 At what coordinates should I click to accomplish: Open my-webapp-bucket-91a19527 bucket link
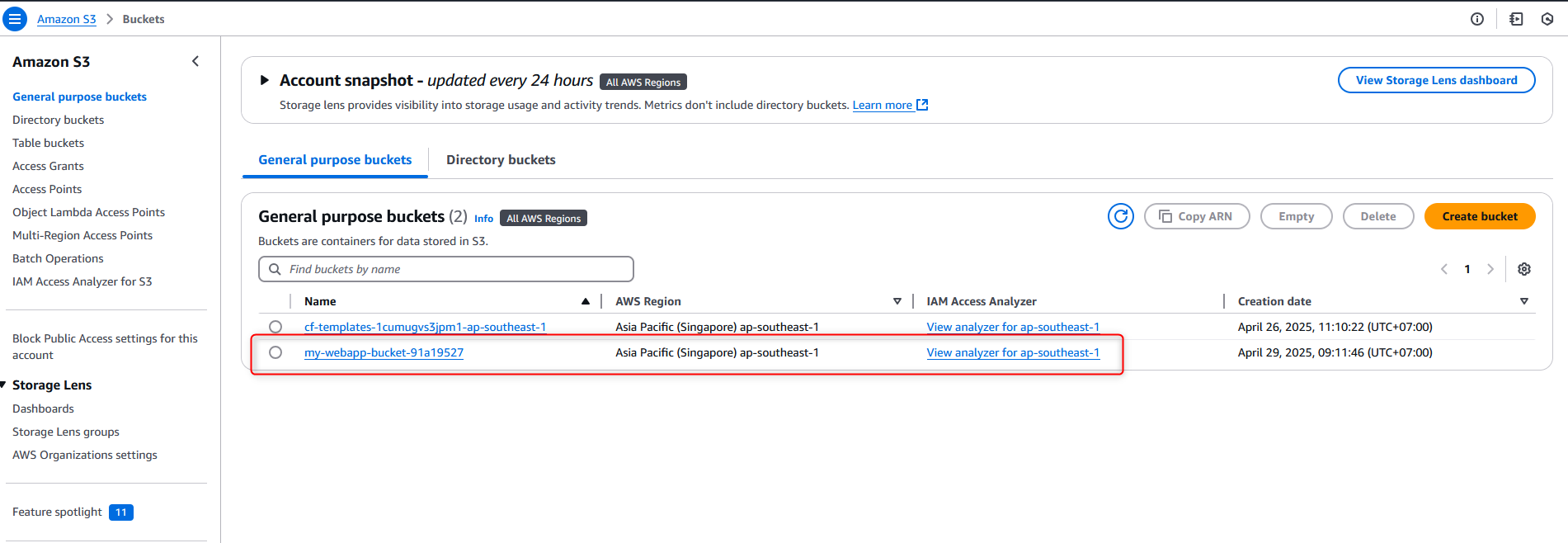(x=384, y=352)
